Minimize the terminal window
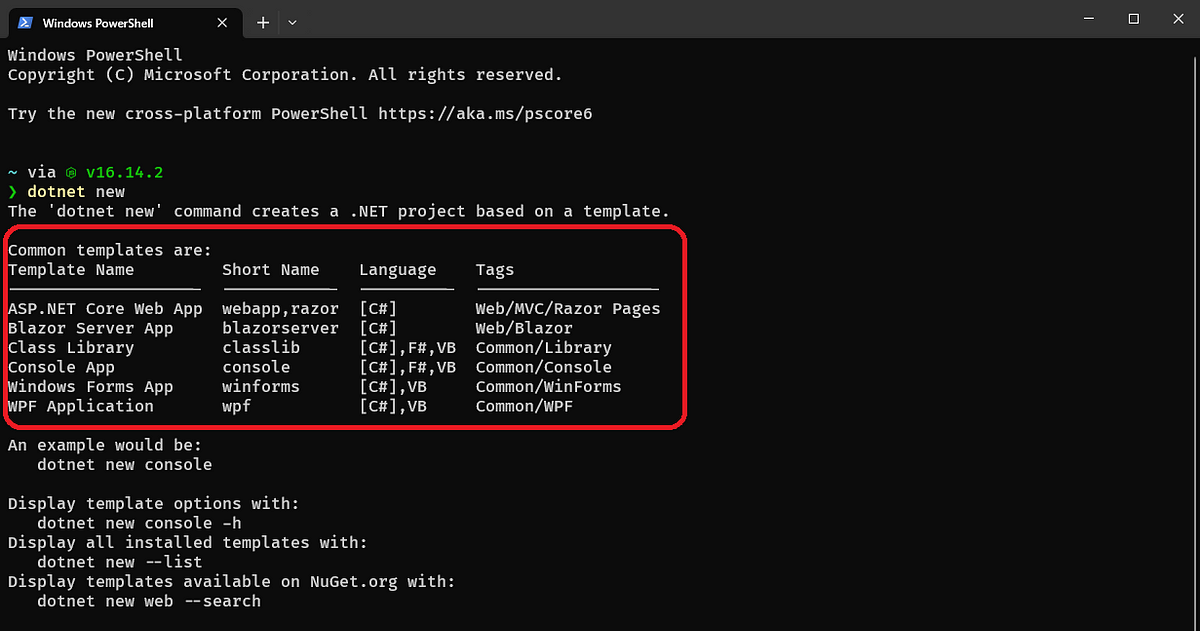 pyautogui.click(x=1085, y=19)
